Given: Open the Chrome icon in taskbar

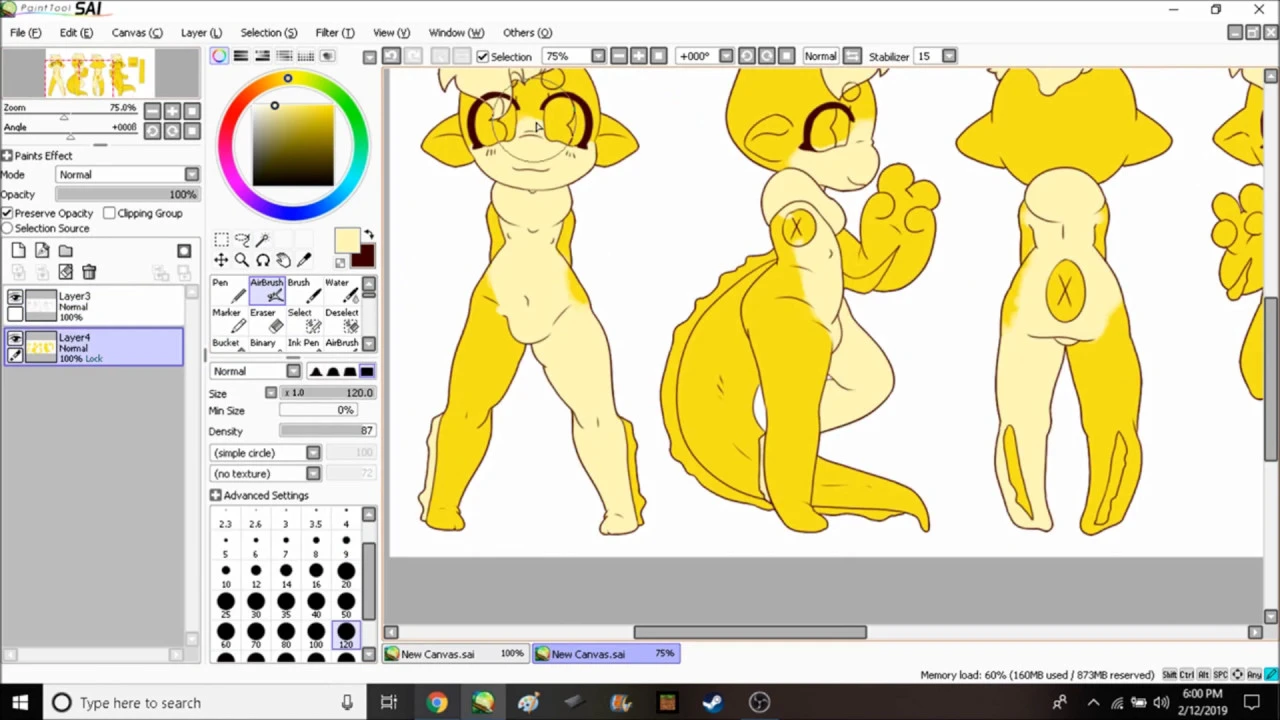Looking at the screenshot, I should pos(437,702).
